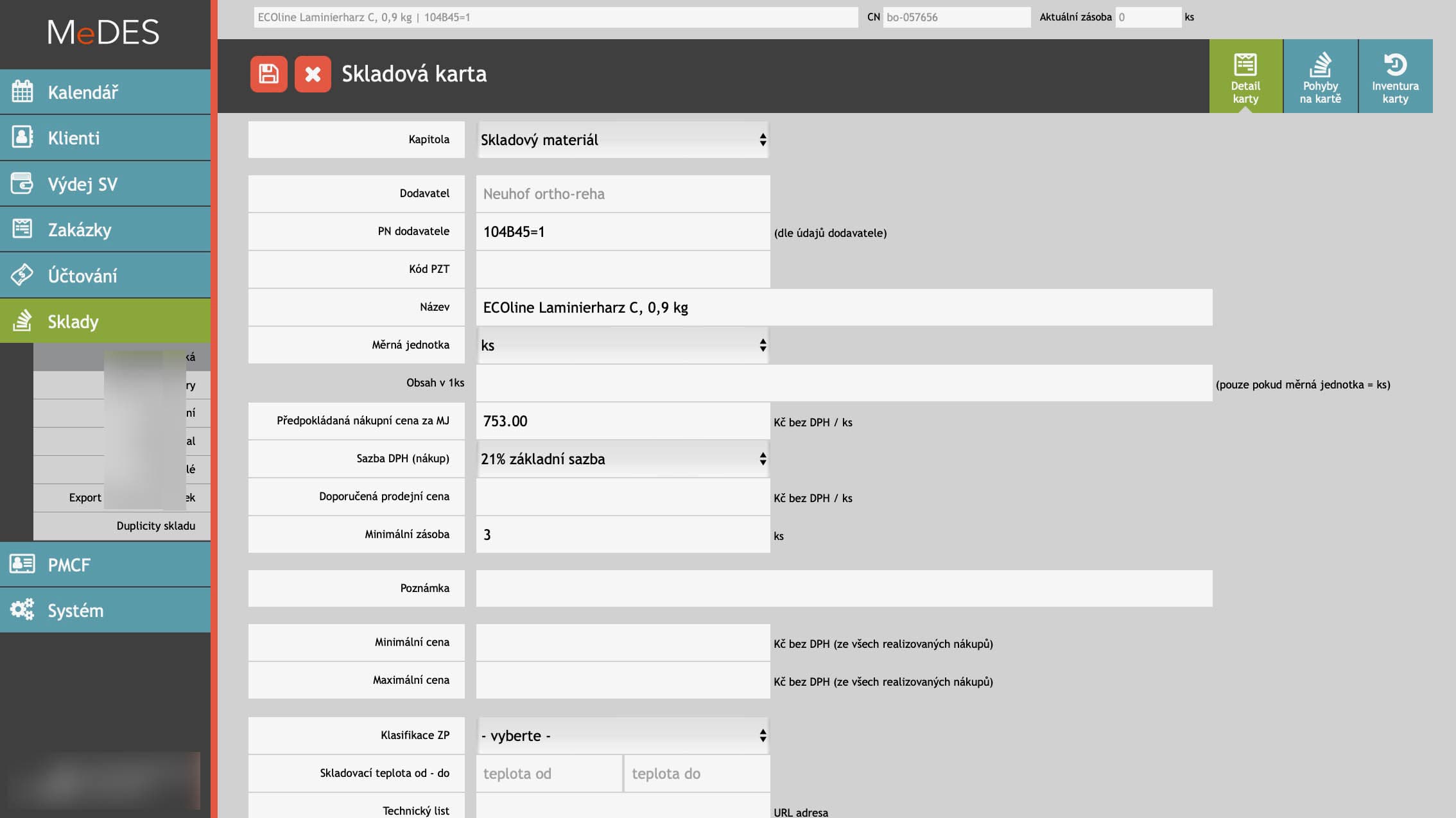This screenshot has width=1456, height=818.
Task: Click the red save floppy disk icon
Action: pyautogui.click(x=268, y=74)
